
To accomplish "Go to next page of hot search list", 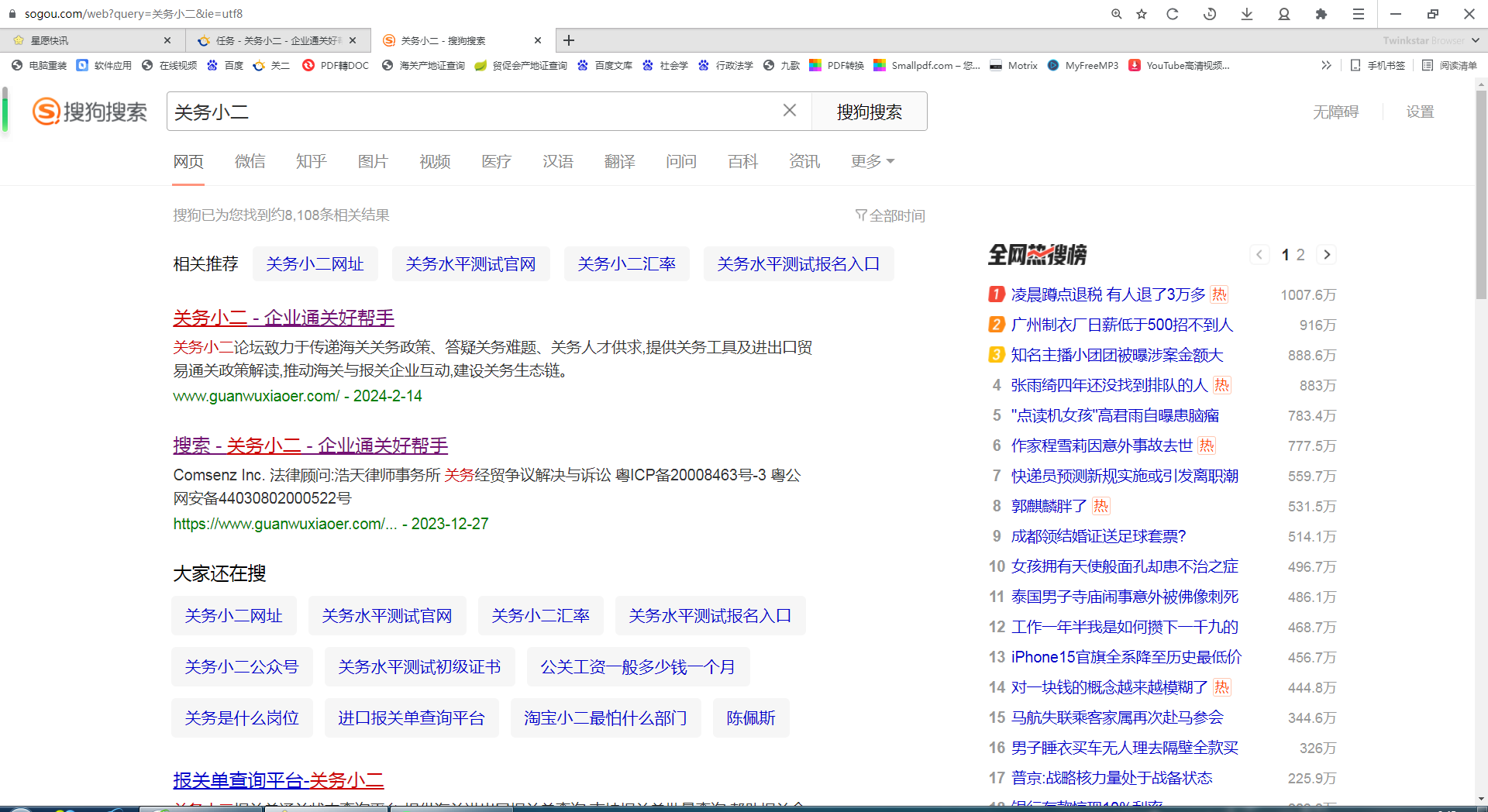I will click(1327, 255).
